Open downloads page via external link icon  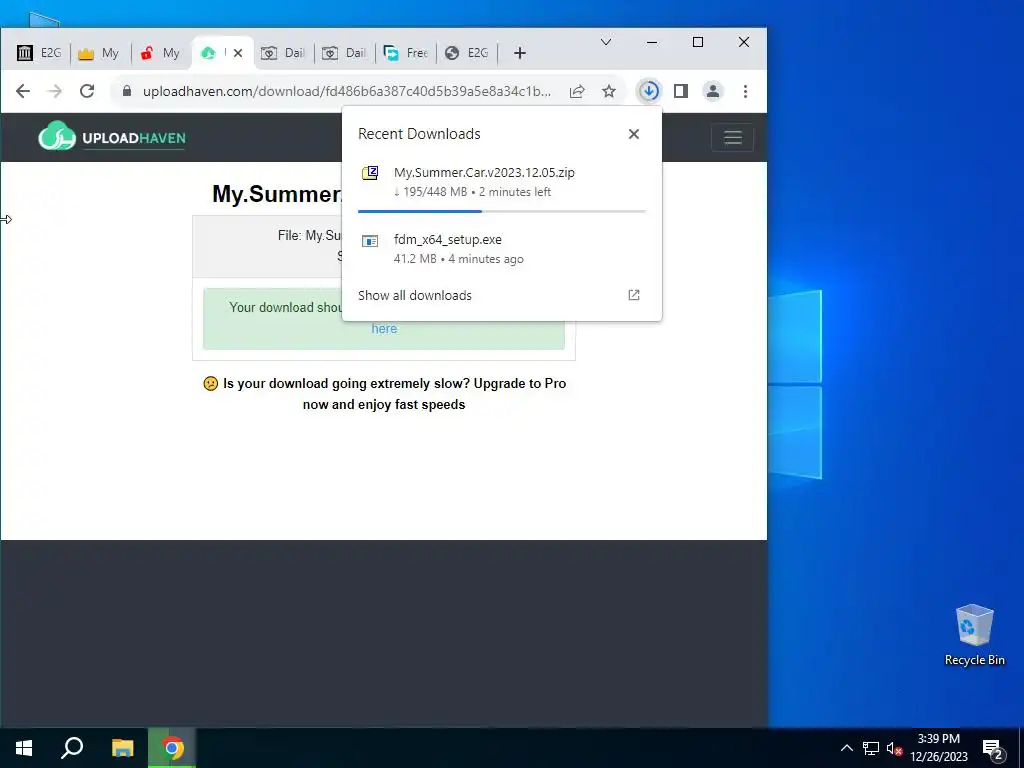pyautogui.click(x=633, y=295)
